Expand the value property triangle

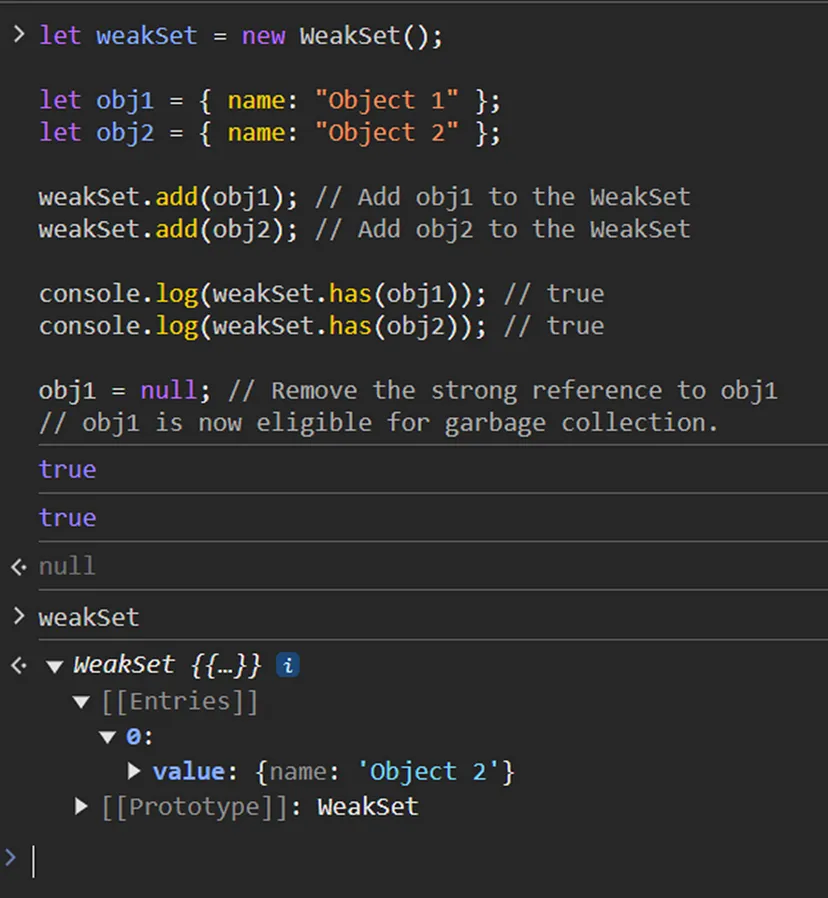[x=135, y=771]
